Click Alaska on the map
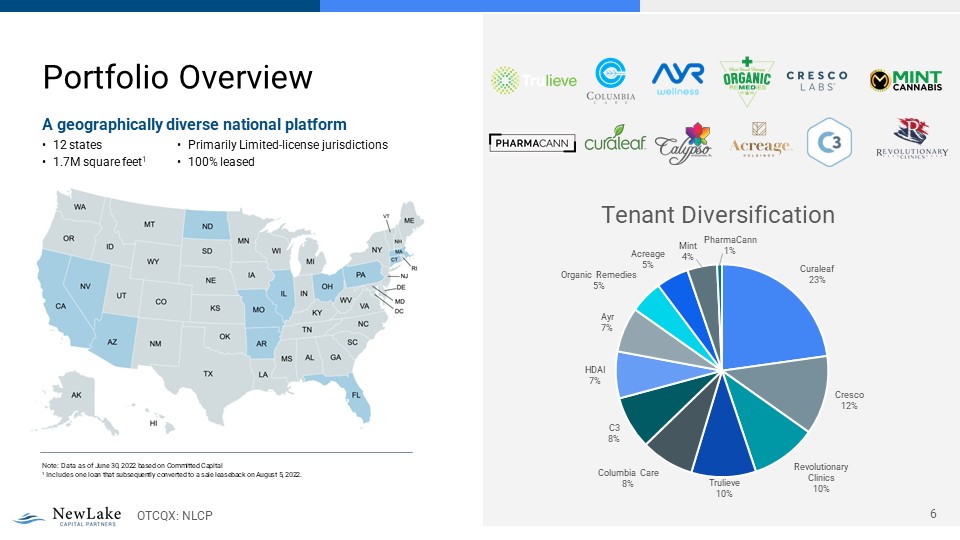 pyautogui.click(x=76, y=395)
